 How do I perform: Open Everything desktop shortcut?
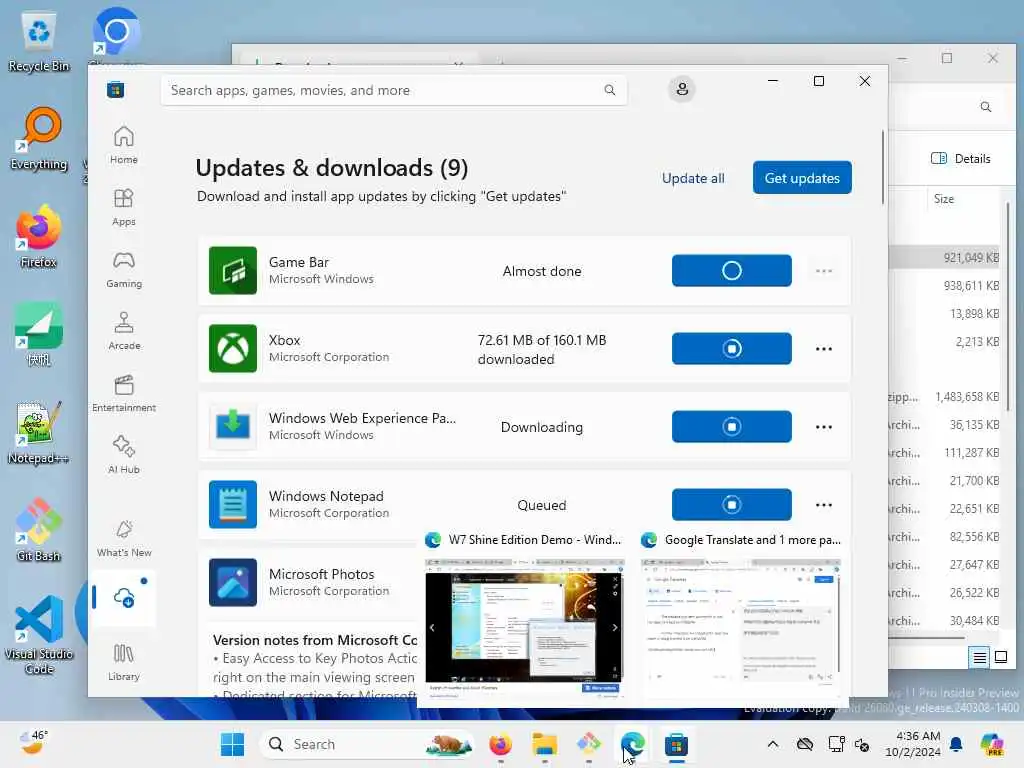tap(39, 138)
